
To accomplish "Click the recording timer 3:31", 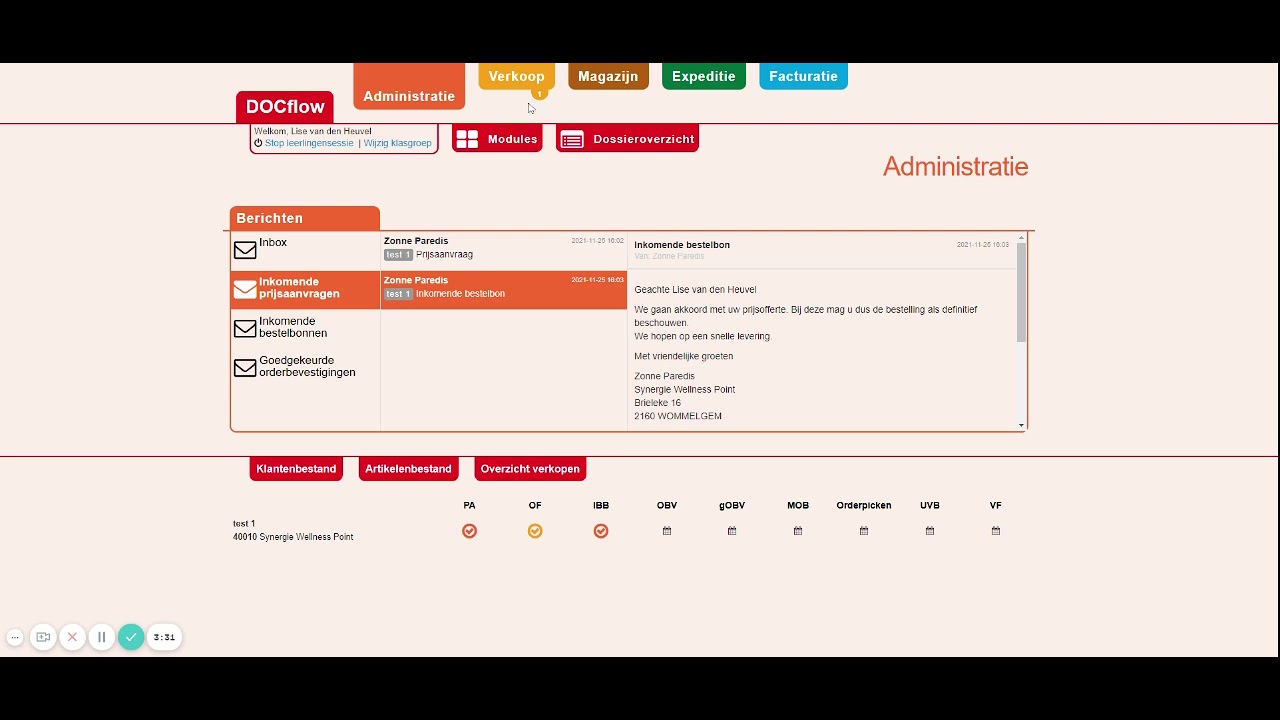I will [164, 637].
